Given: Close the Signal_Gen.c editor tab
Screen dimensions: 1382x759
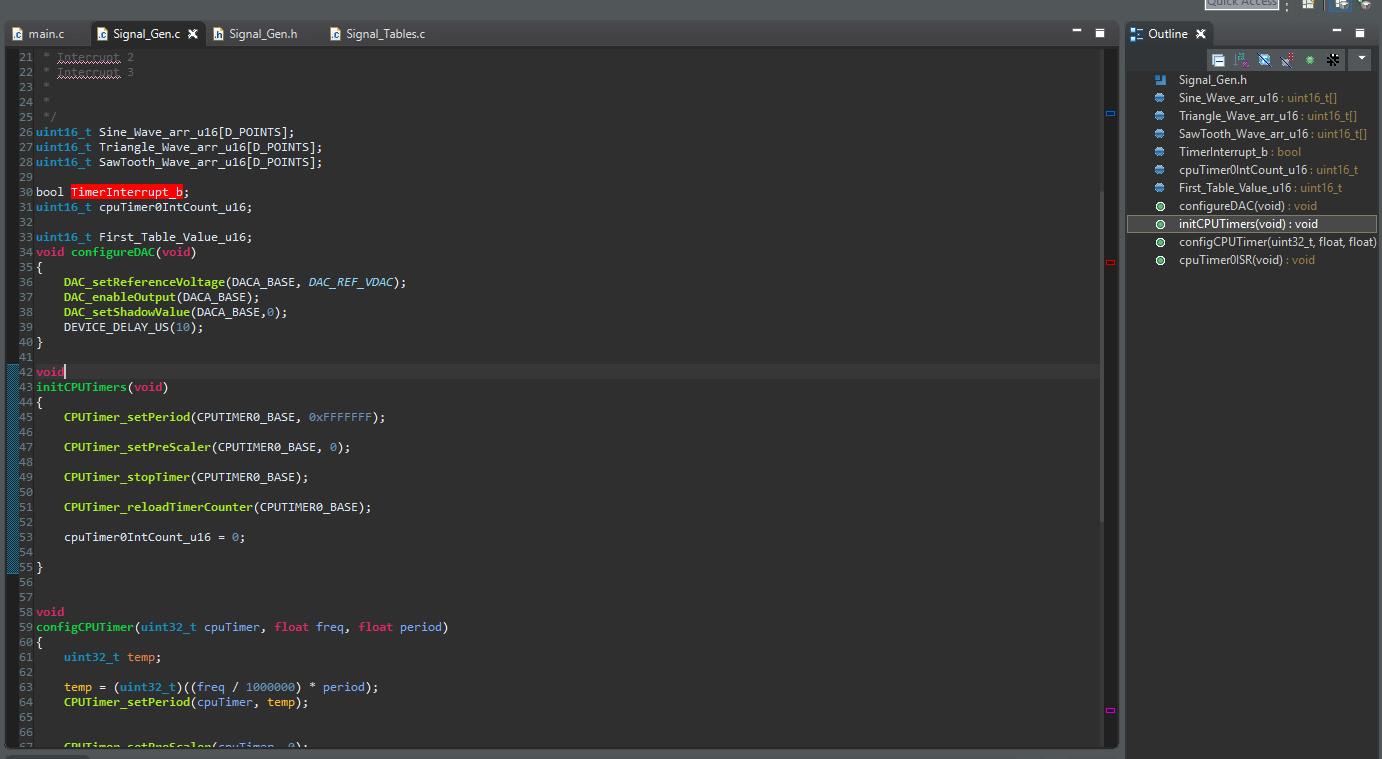Looking at the screenshot, I should 193,34.
